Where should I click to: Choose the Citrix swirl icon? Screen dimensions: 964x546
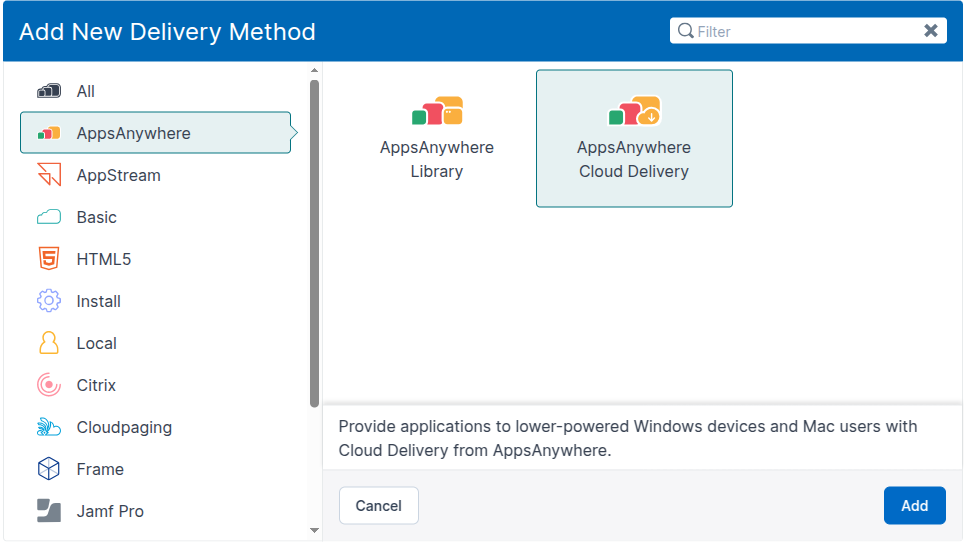coord(49,385)
